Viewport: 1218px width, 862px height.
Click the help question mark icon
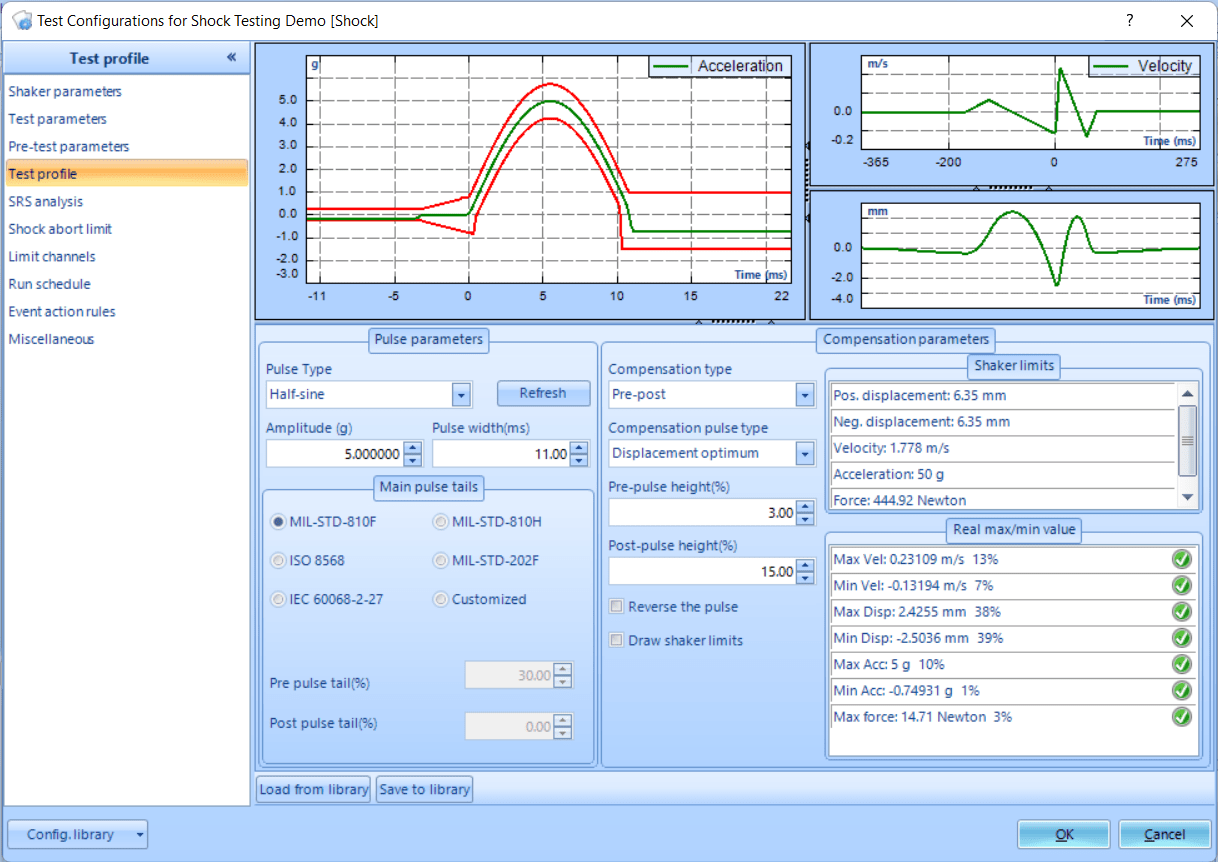click(1130, 20)
